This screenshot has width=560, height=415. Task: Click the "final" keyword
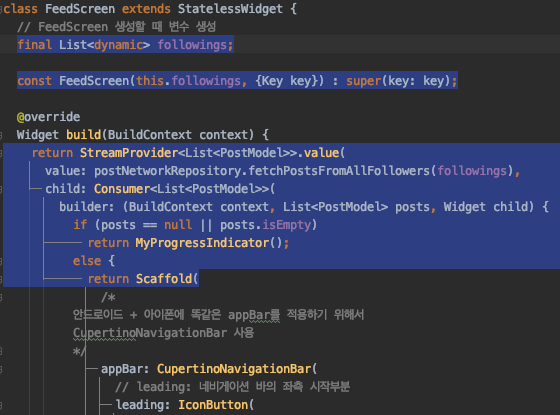tap(34, 45)
